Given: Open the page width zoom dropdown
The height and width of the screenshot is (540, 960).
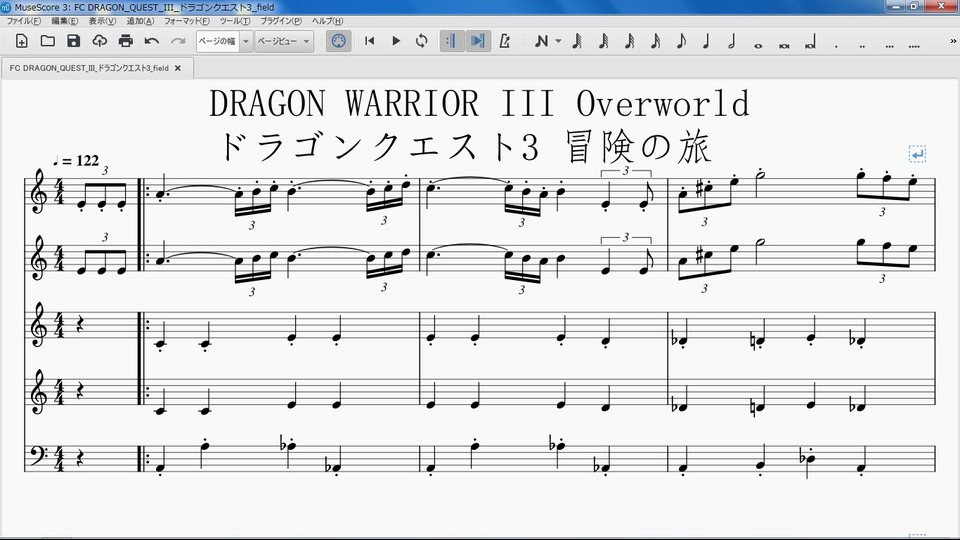Looking at the screenshot, I should tap(246, 41).
